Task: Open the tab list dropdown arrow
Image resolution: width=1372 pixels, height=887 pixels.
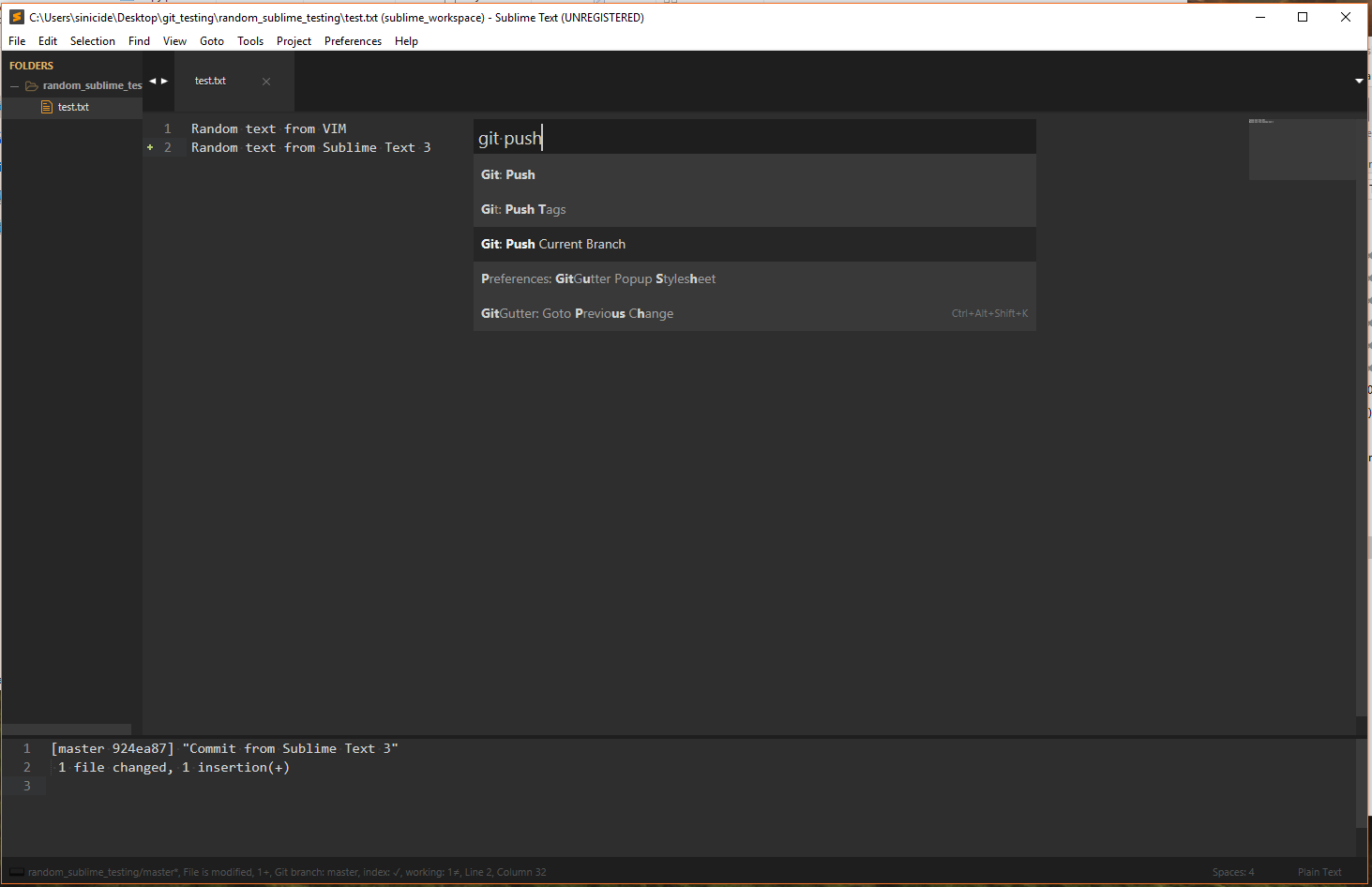Action: (x=1359, y=81)
